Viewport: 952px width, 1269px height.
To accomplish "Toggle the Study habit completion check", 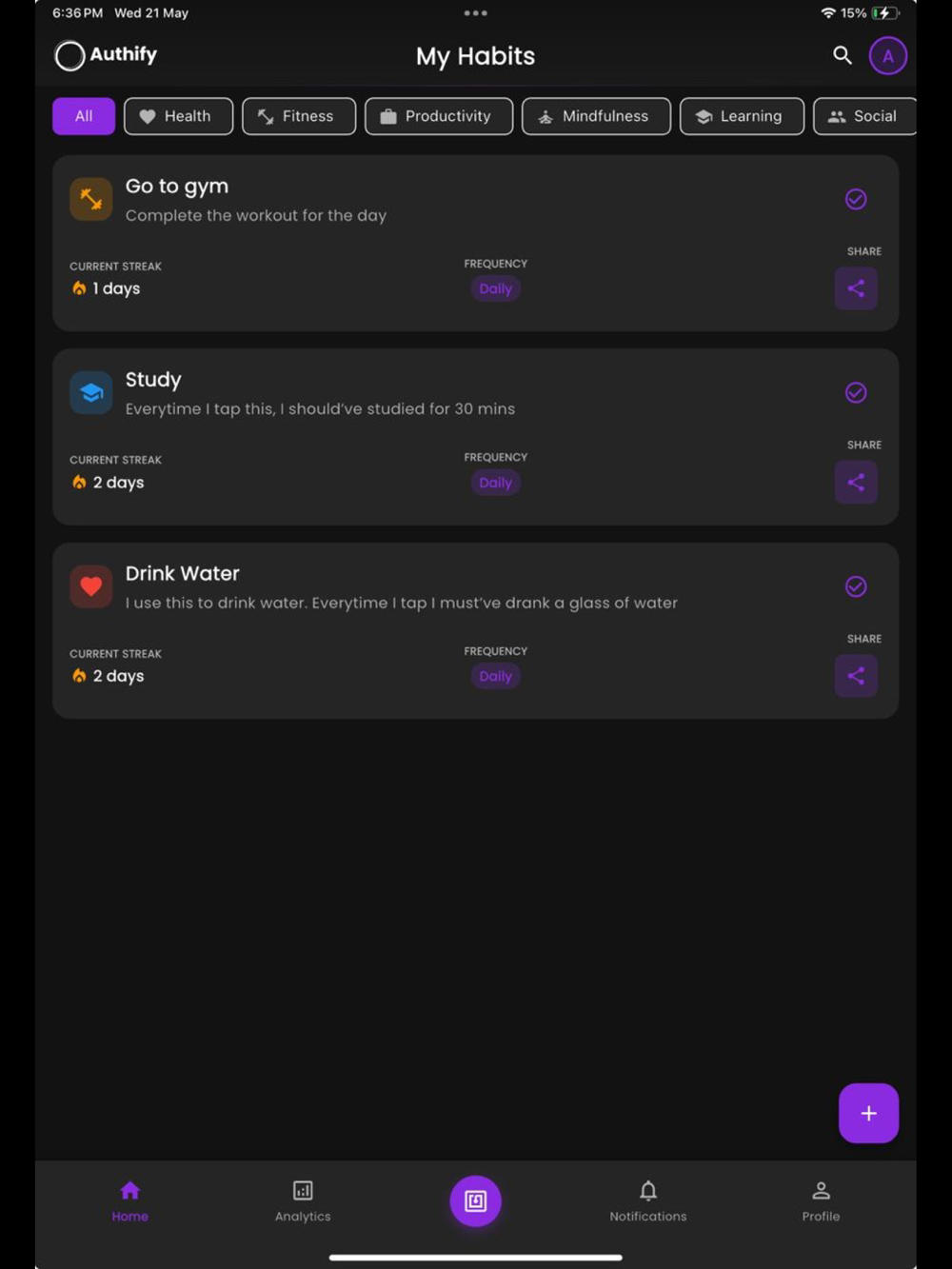I will (x=856, y=392).
